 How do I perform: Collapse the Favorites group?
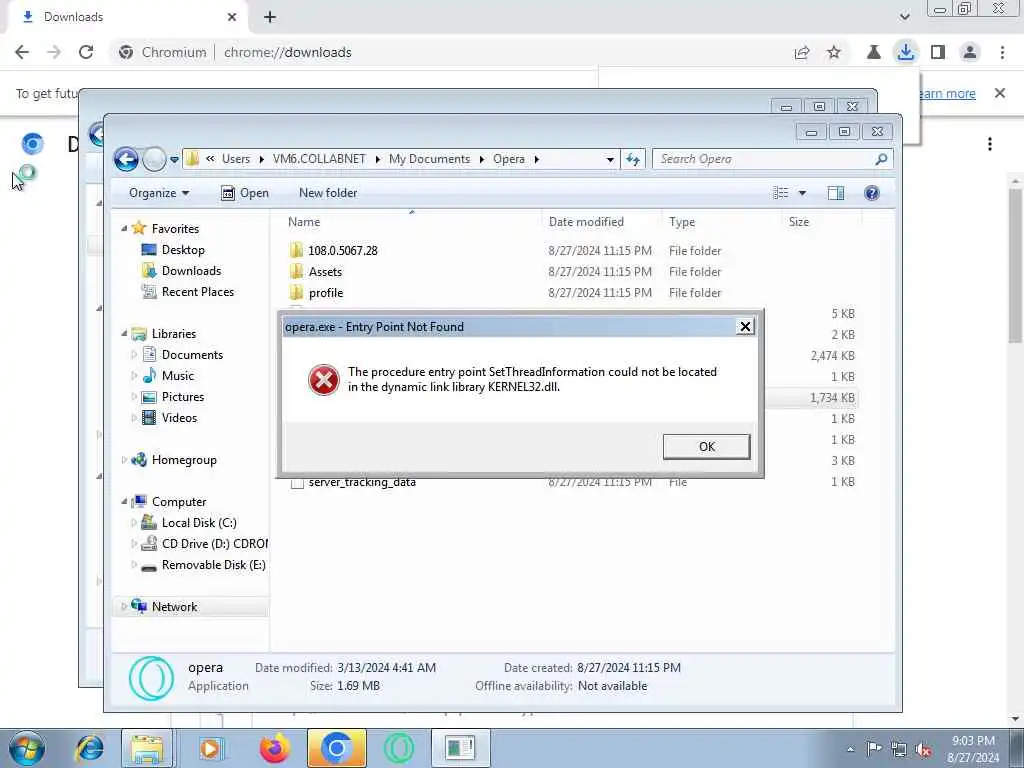(x=124, y=229)
